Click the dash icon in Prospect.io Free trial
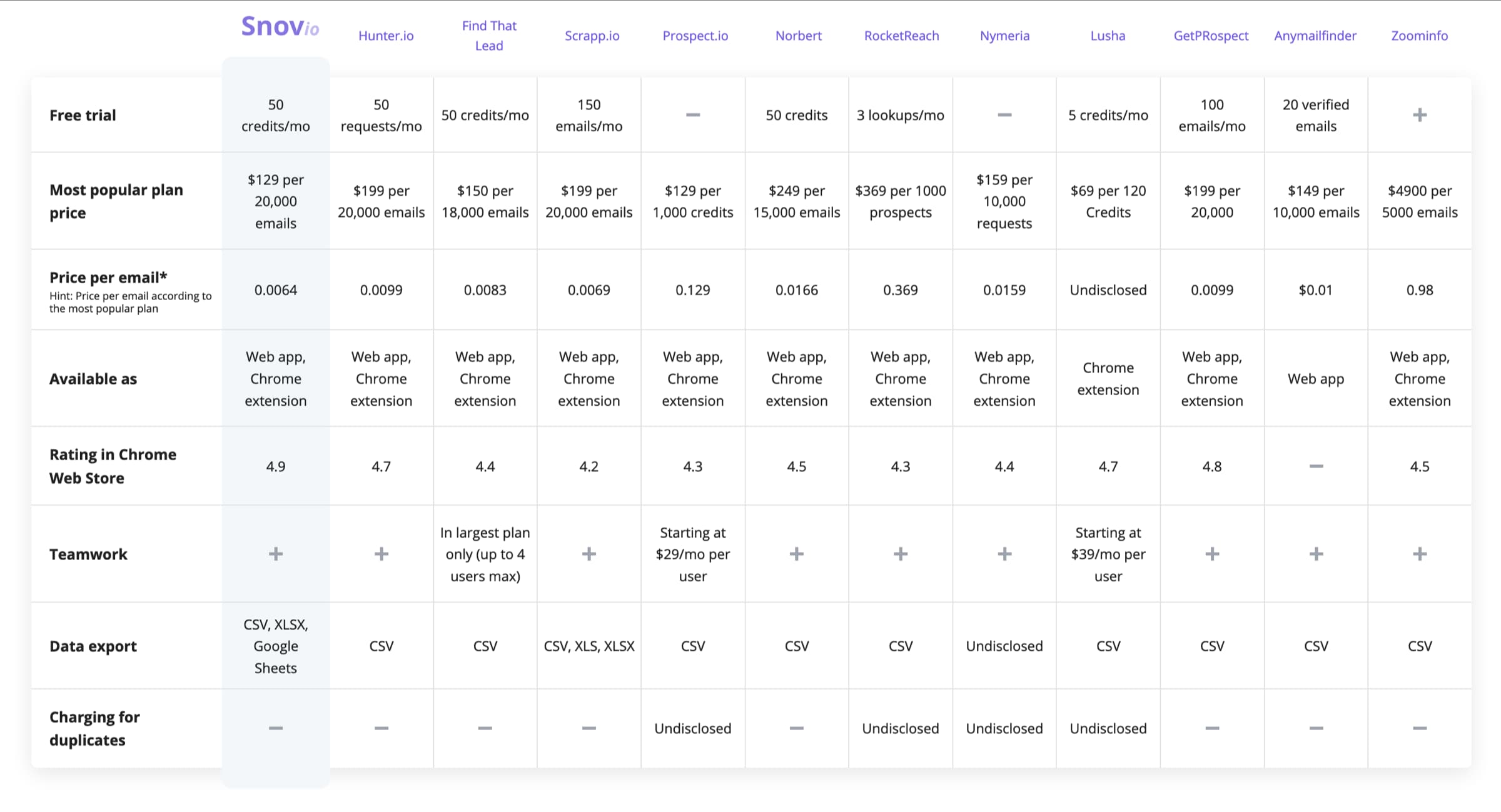Viewport: 1501px width, 812px height. (x=693, y=115)
